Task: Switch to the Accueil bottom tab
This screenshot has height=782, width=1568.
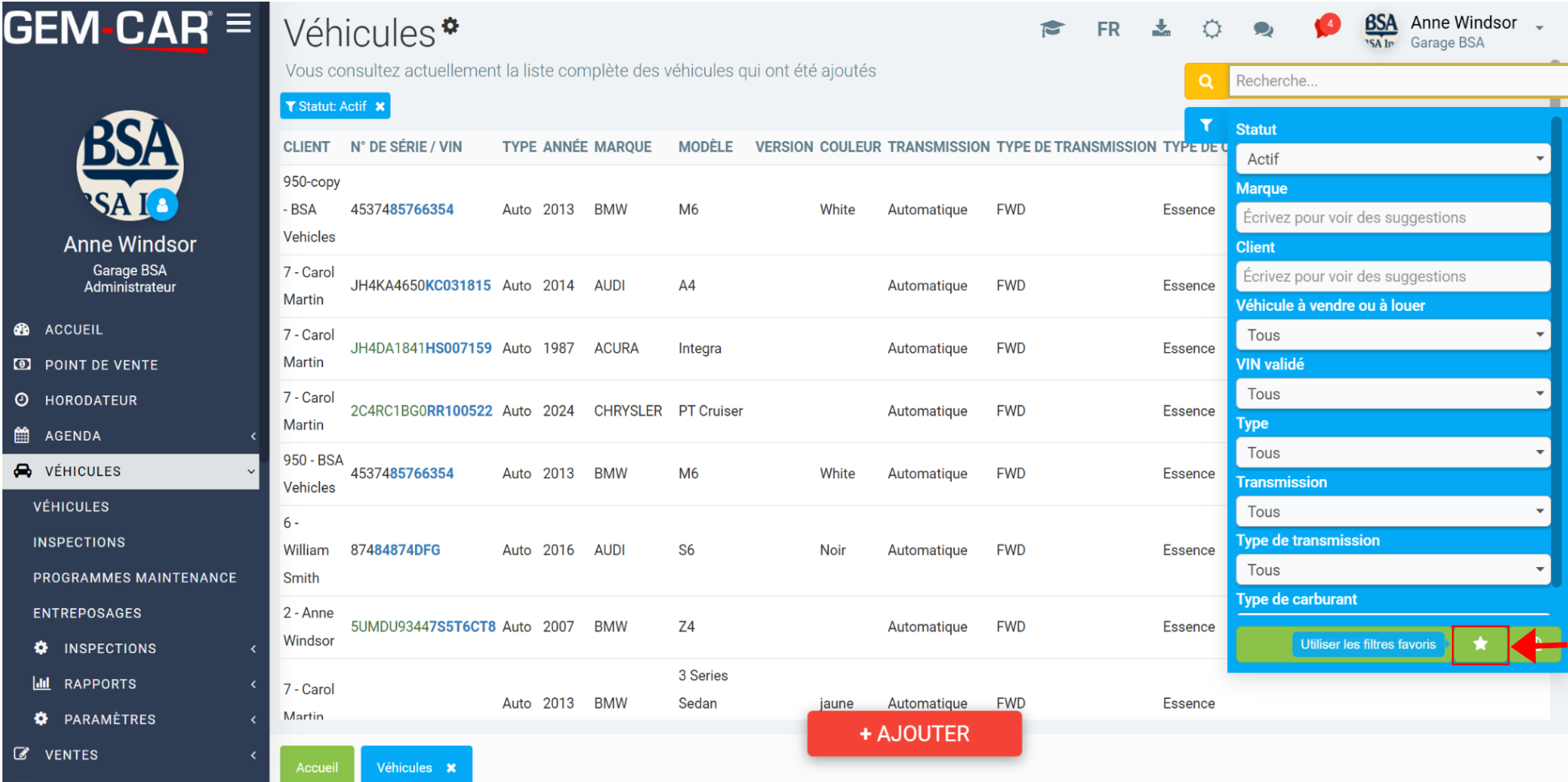Action: [317, 766]
